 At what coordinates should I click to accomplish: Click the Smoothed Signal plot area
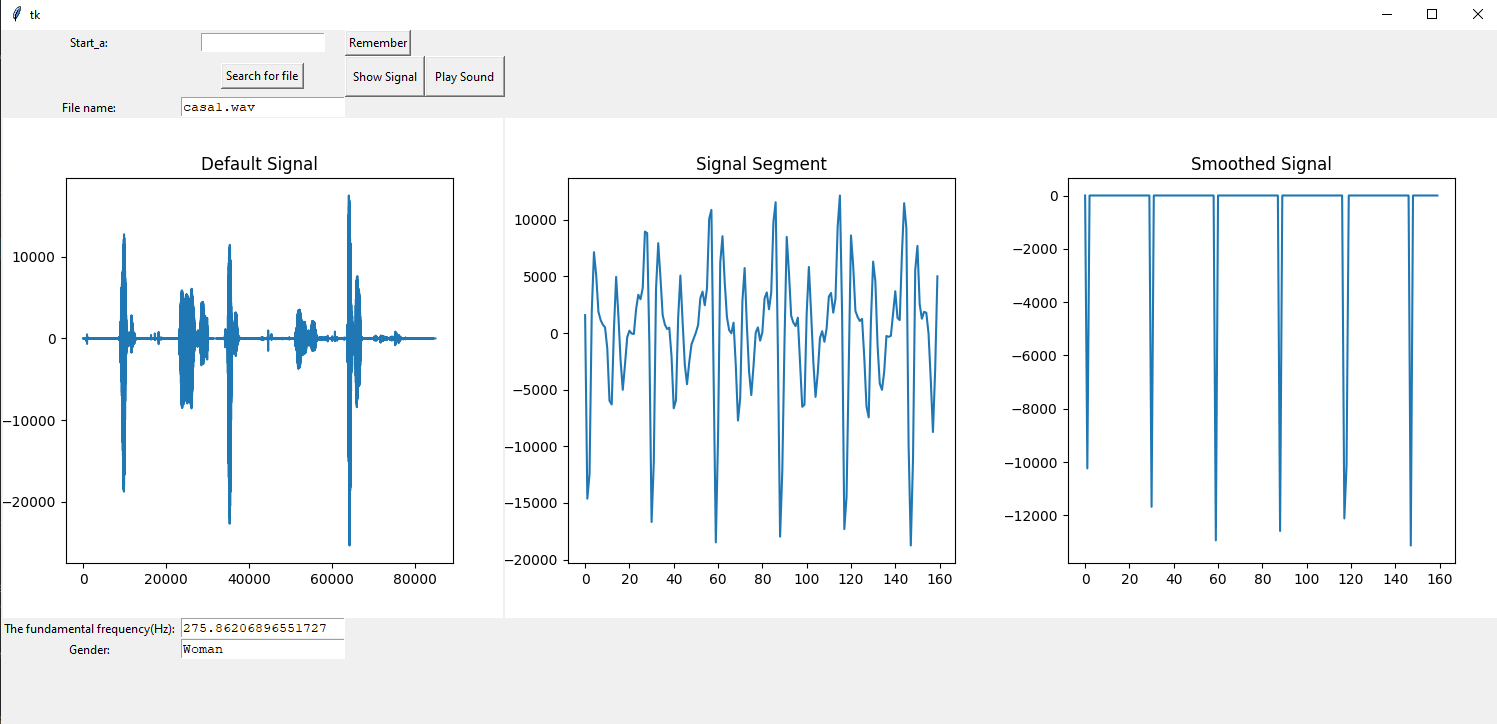1262,370
